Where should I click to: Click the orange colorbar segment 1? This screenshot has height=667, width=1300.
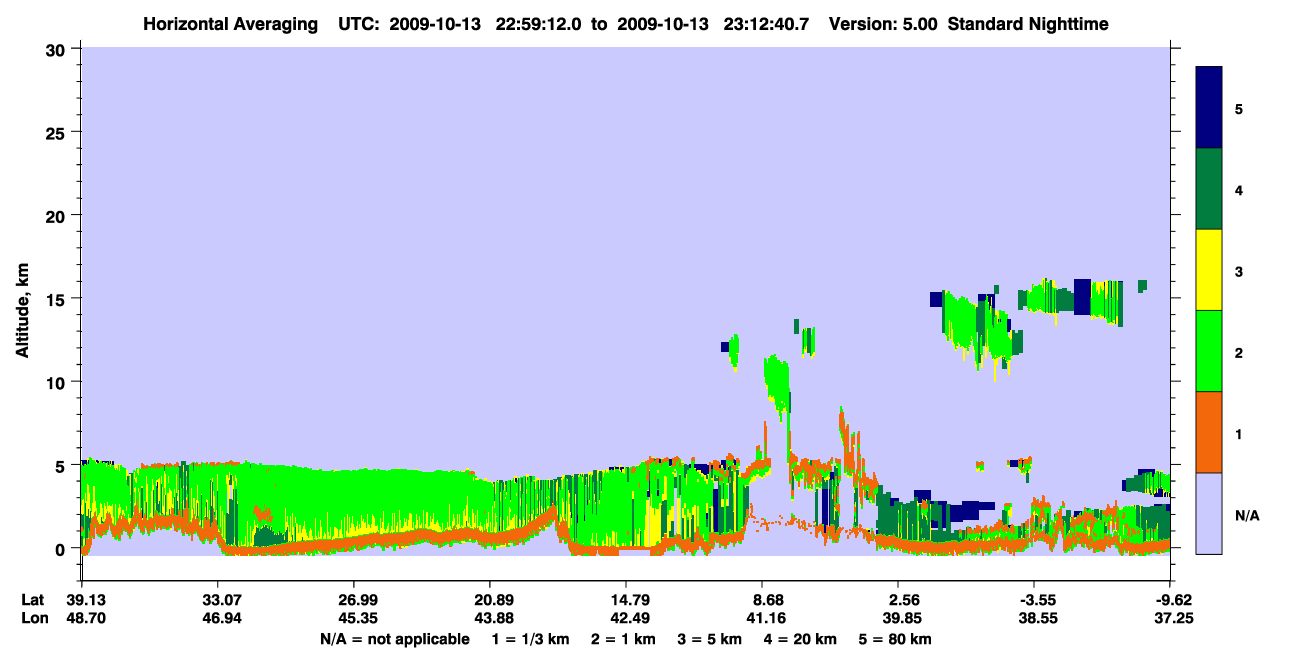point(1209,432)
